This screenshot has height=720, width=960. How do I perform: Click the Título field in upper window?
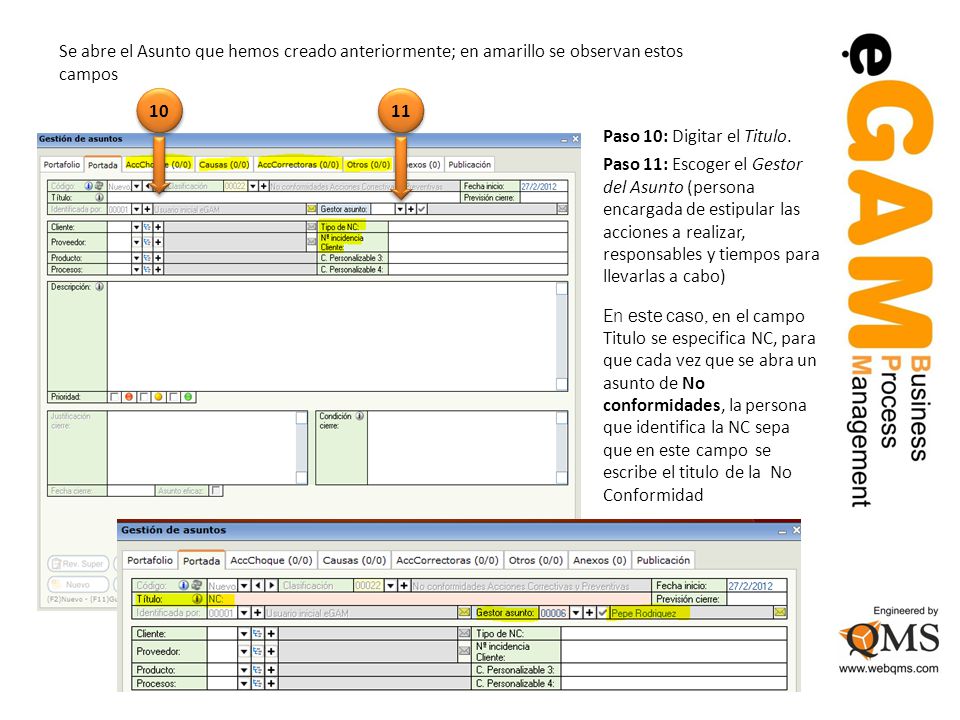[283, 198]
